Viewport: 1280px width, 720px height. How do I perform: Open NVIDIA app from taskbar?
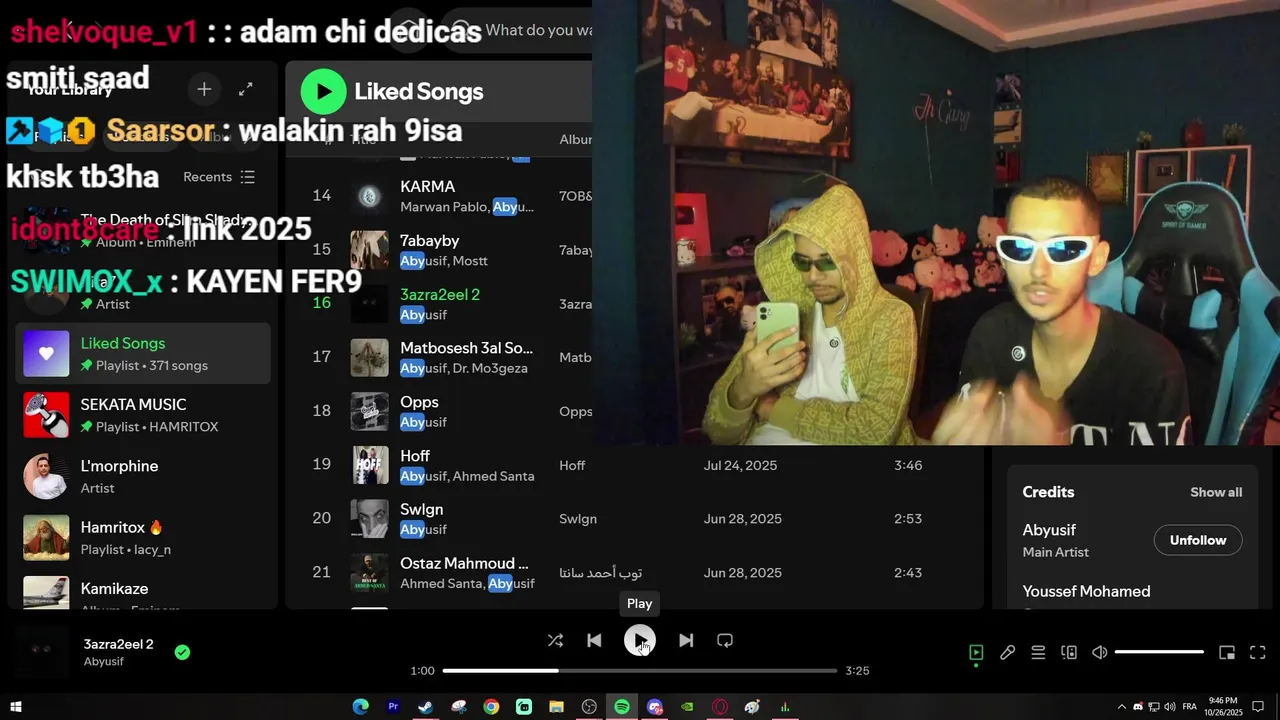tap(687, 707)
